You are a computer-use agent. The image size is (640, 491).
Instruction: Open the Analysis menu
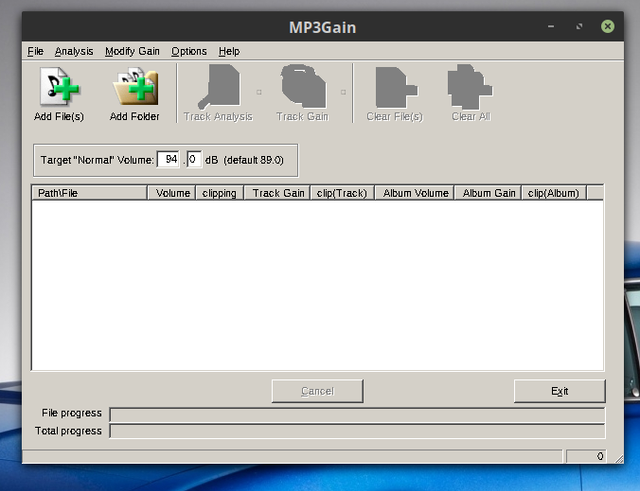tap(74, 51)
